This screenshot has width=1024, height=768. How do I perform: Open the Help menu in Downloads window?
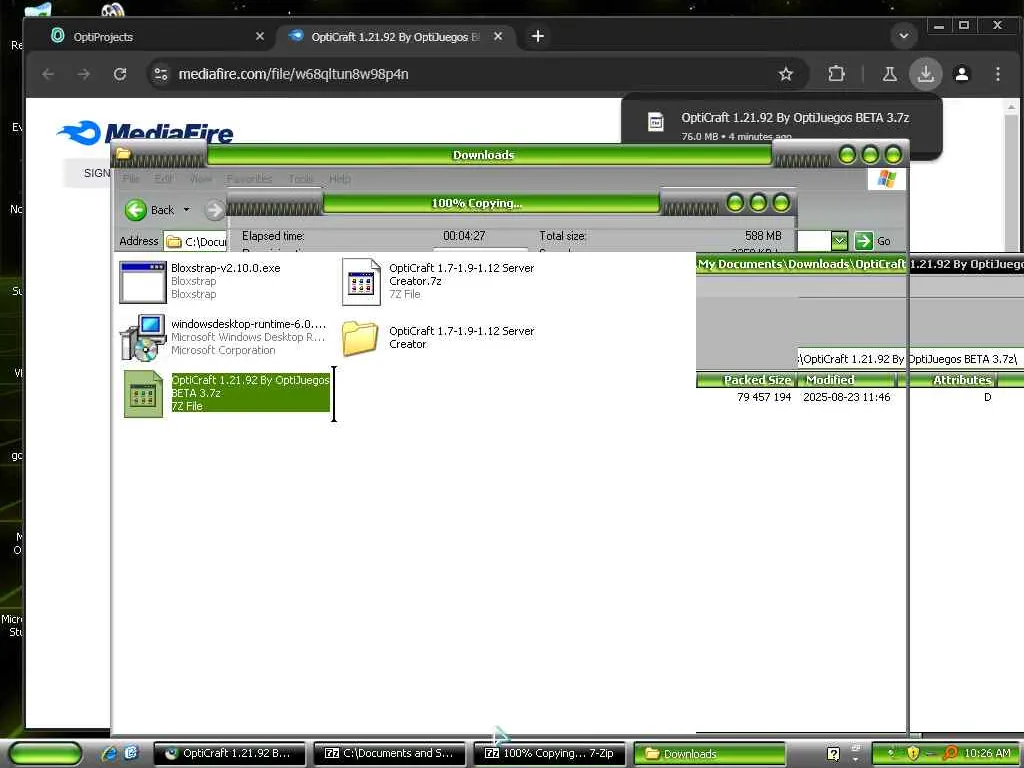[340, 178]
